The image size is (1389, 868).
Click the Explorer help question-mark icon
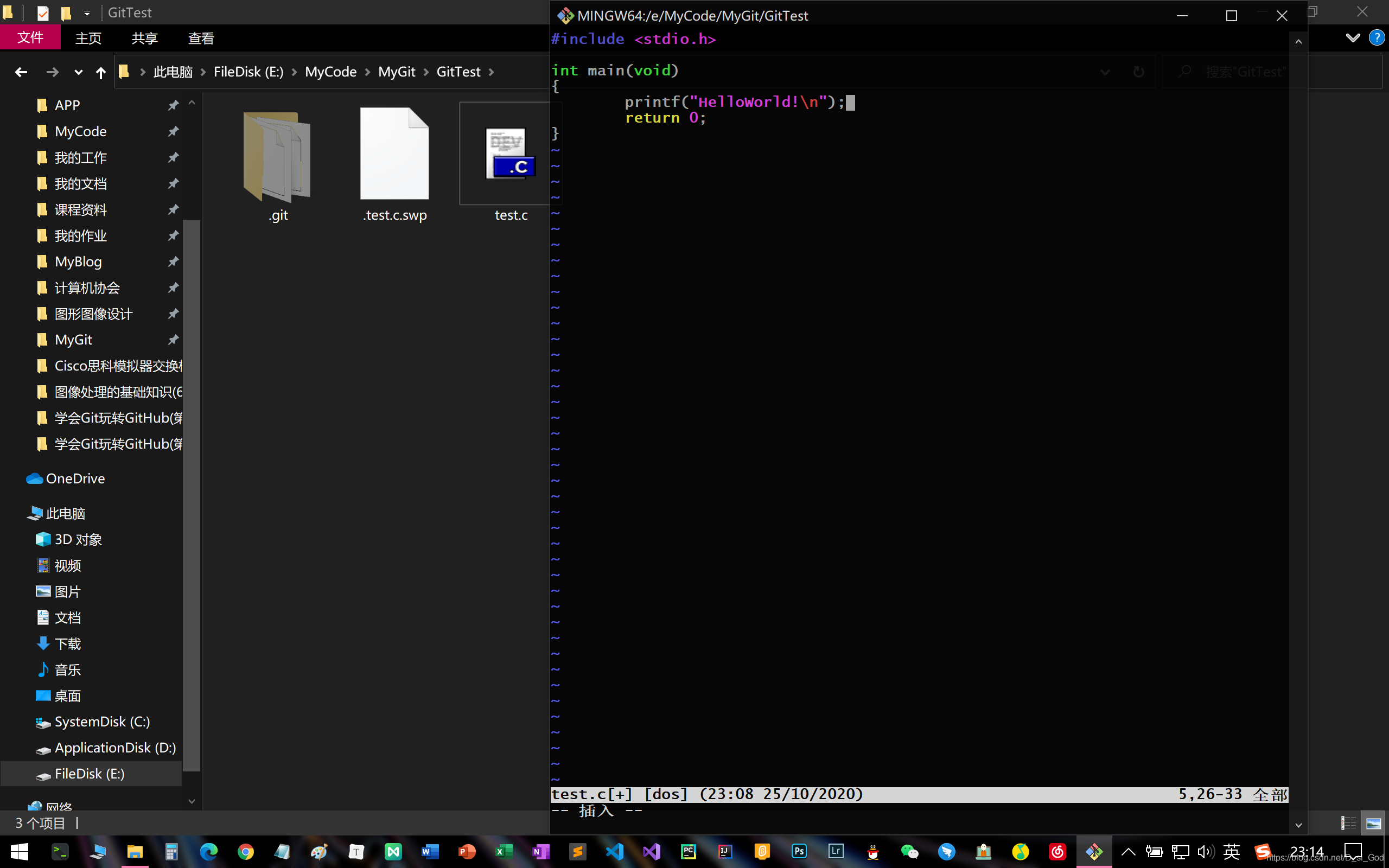pos(1377,38)
